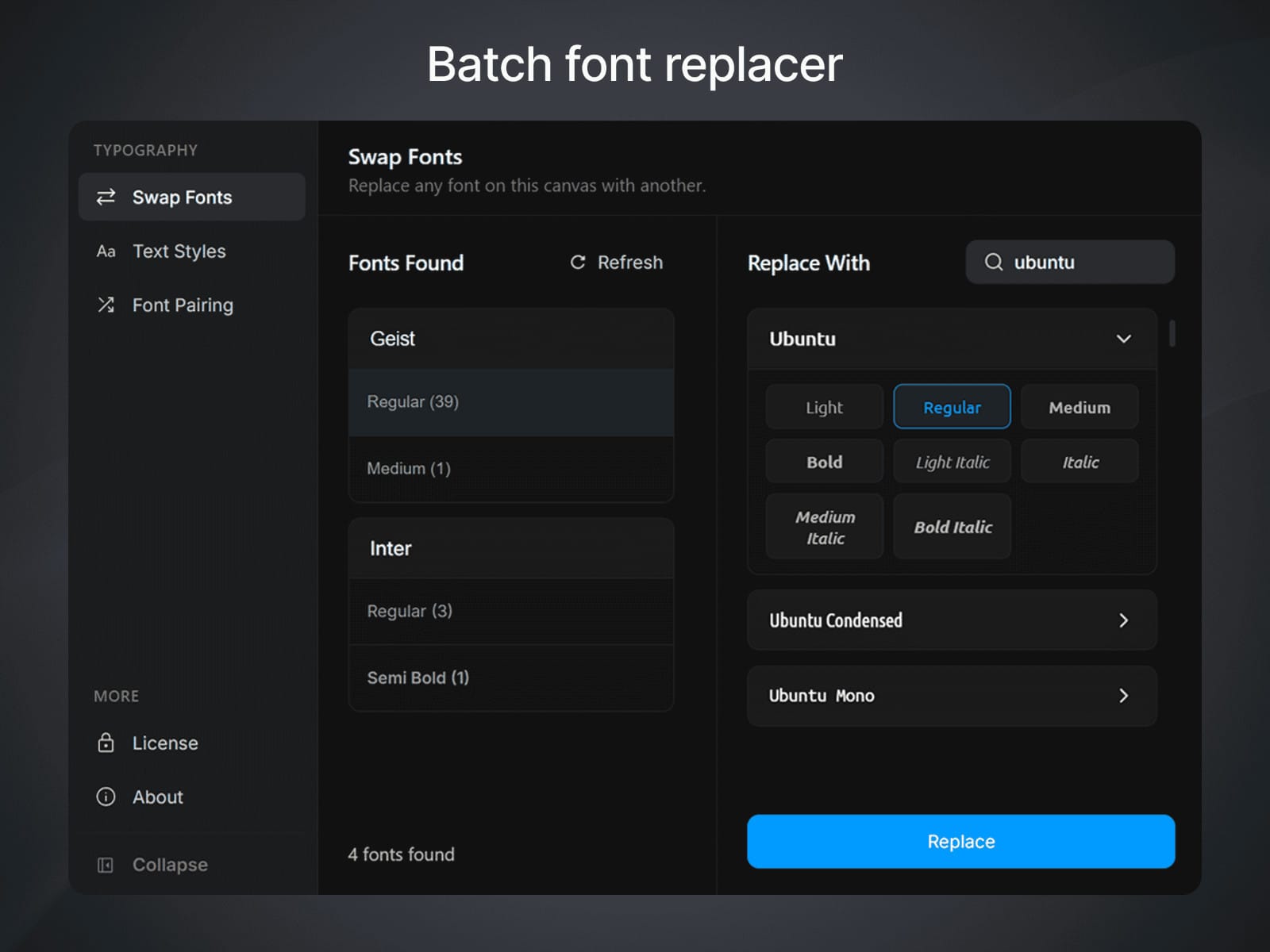Open the License page
The width and height of the screenshot is (1270, 952).
[x=192, y=743]
